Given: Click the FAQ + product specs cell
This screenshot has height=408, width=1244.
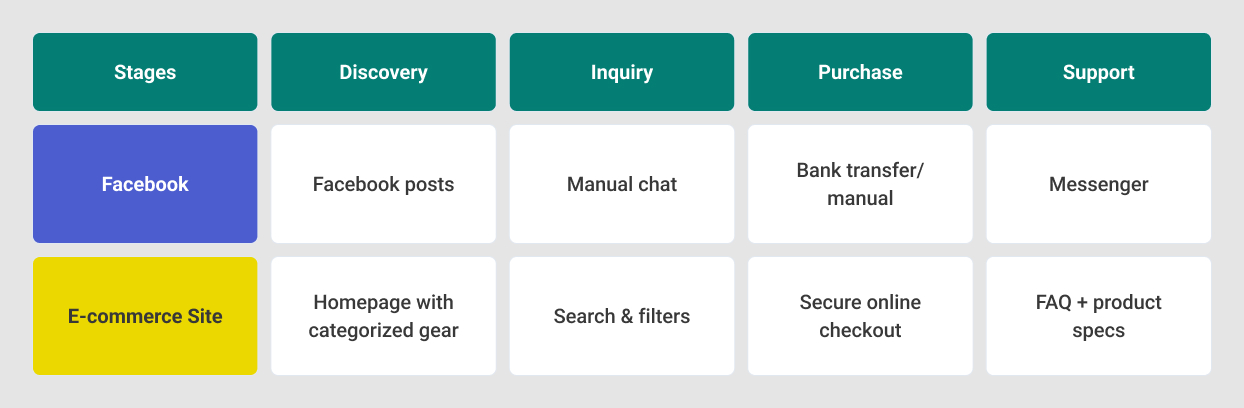Looking at the screenshot, I should [x=1099, y=316].
